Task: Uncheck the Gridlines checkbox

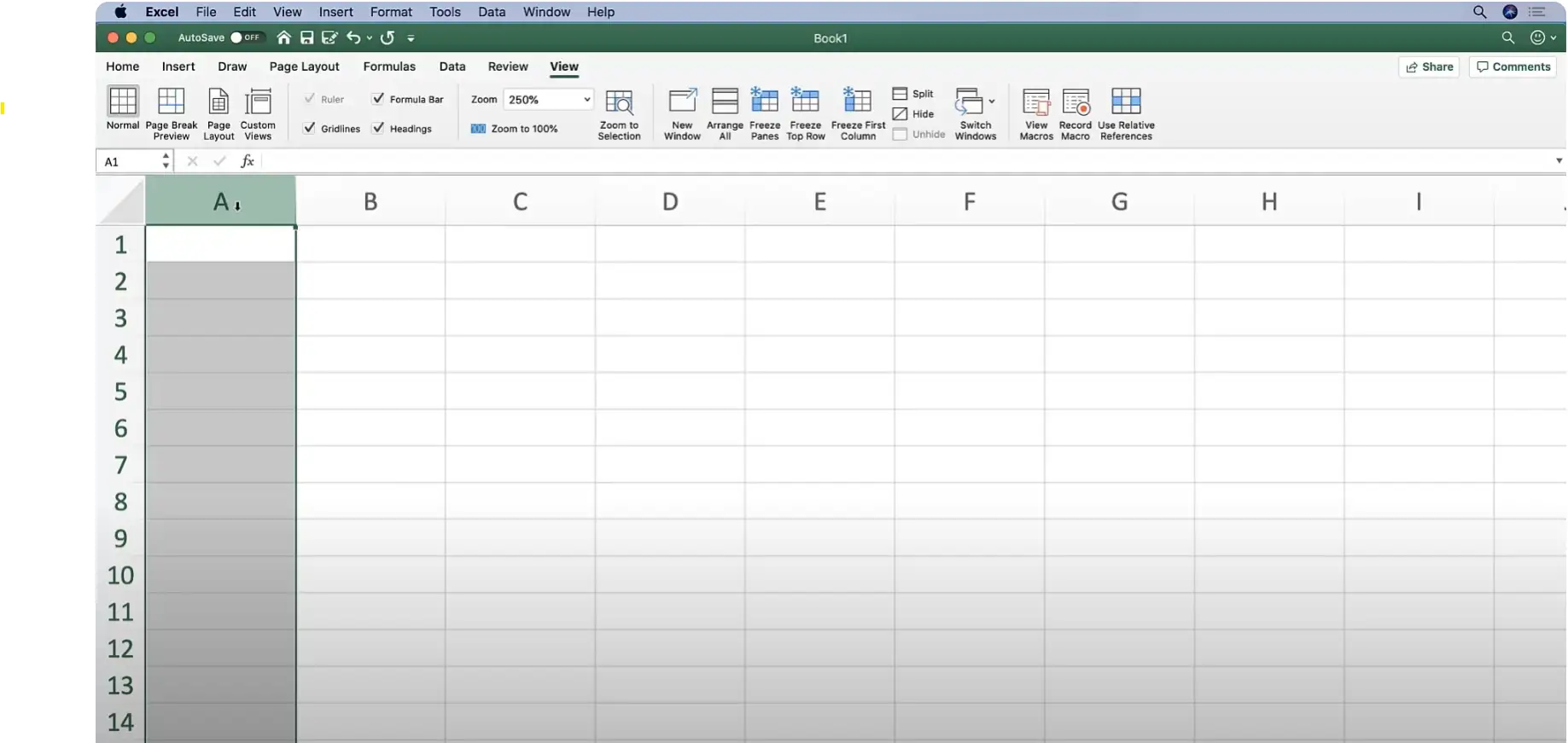Action: (x=310, y=128)
